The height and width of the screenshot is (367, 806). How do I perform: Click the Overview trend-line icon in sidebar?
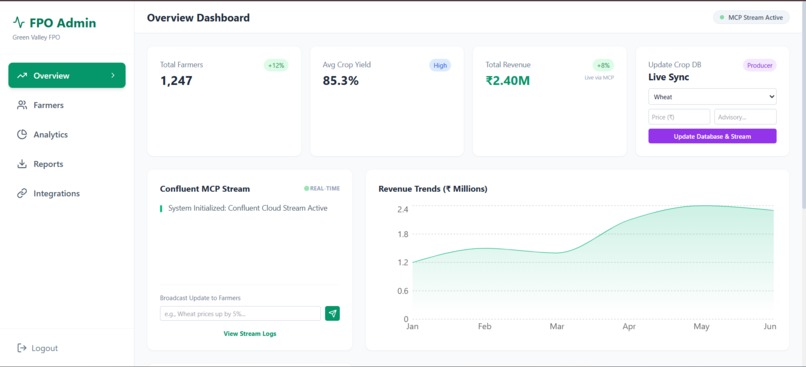22,76
